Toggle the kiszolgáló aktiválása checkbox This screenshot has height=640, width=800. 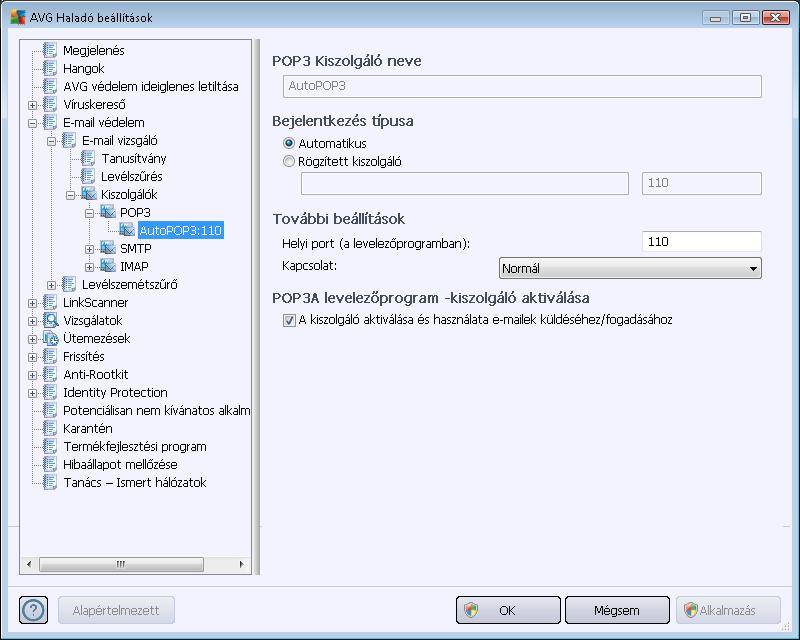[x=289, y=320]
